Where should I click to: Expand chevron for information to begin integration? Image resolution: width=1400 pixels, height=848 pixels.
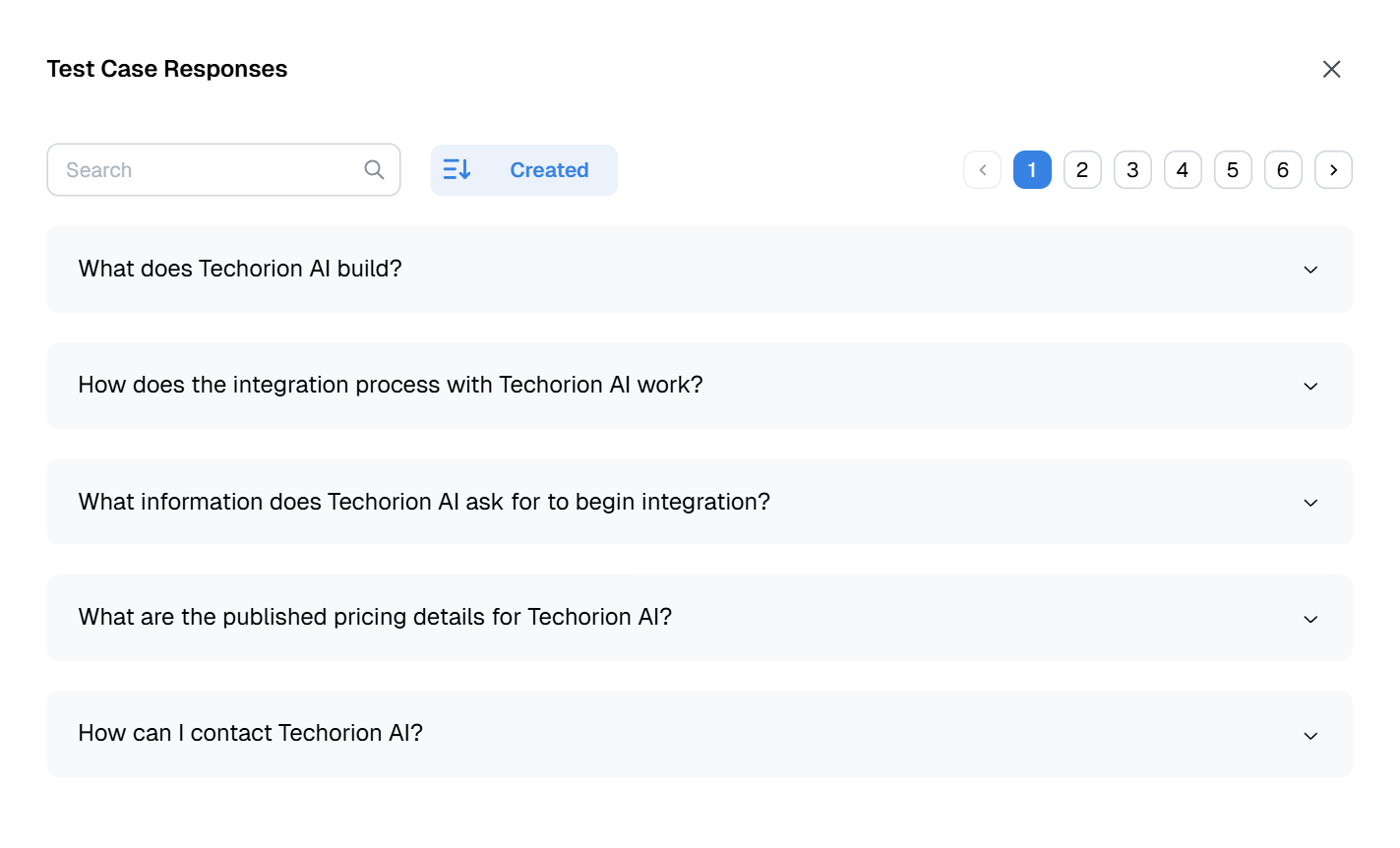click(1310, 503)
